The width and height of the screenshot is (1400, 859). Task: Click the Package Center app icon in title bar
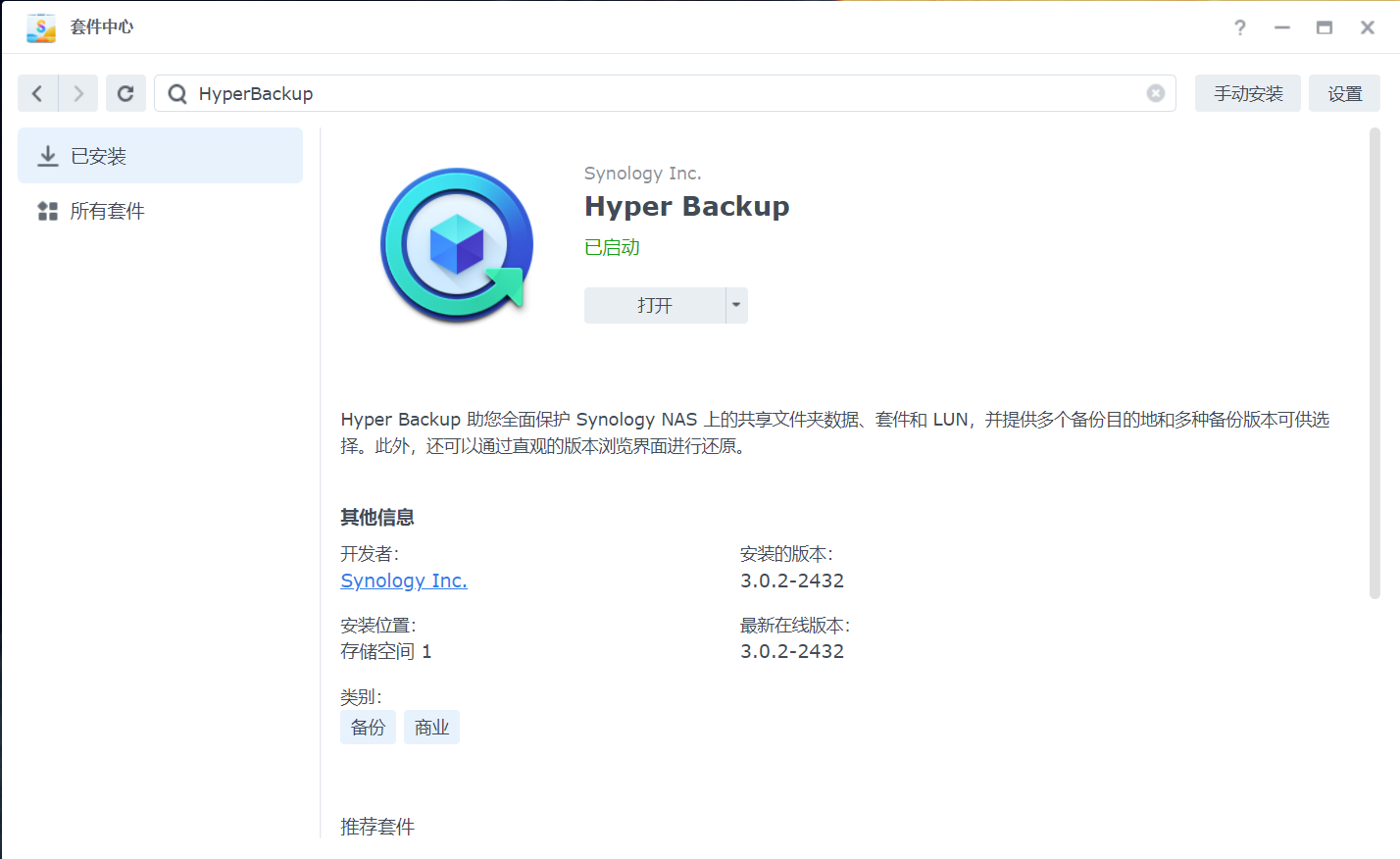[40, 27]
